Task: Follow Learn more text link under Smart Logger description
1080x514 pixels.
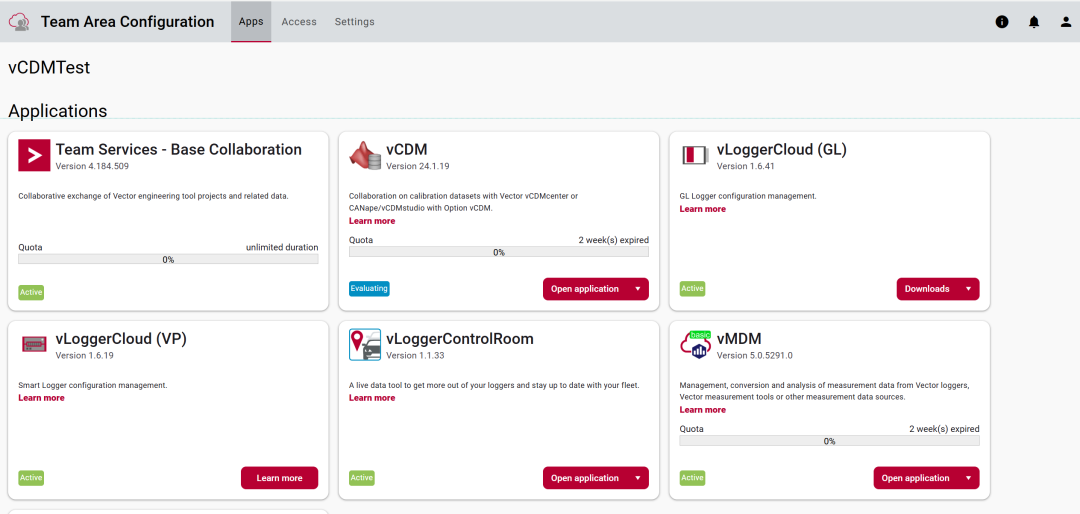Action: tap(41, 398)
